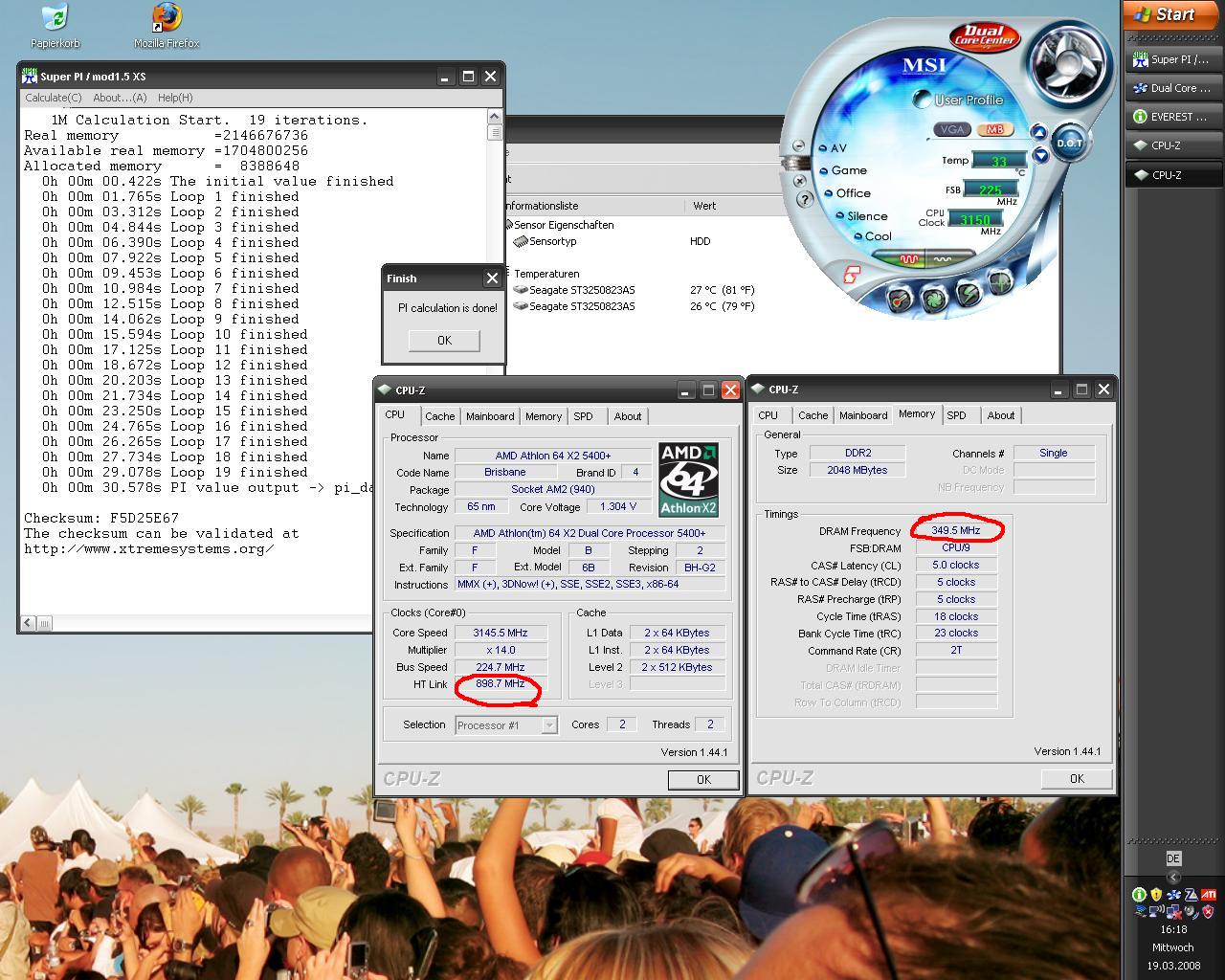Click the spinning fan icon in Dual Core Center
The image size is (1225, 980).
click(1068, 63)
